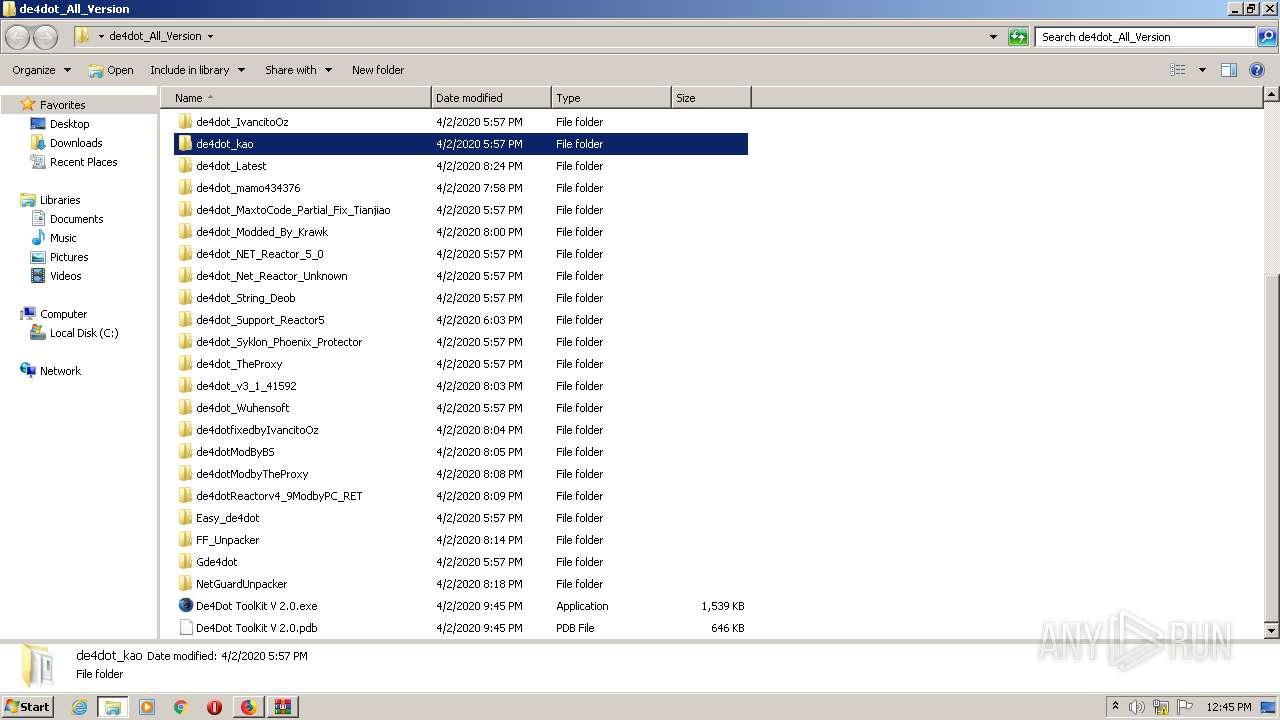This screenshot has width=1280, height=720.
Task: Select the de4dot_Syklon_Phoenix_Protector folder
Action: coord(461,342)
